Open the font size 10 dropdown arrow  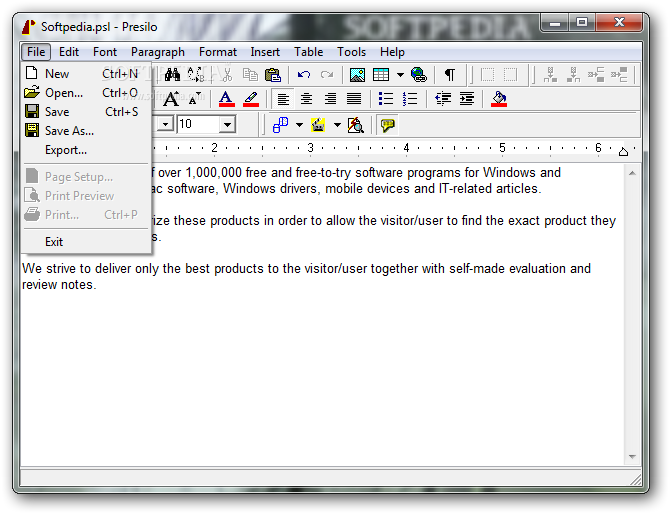(x=227, y=125)
